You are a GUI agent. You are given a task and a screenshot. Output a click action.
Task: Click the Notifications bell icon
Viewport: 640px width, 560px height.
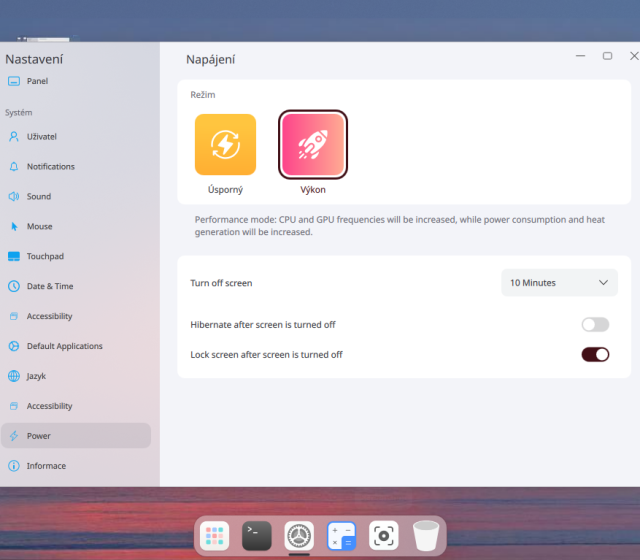pyautogui.click(x=14, y=167)
